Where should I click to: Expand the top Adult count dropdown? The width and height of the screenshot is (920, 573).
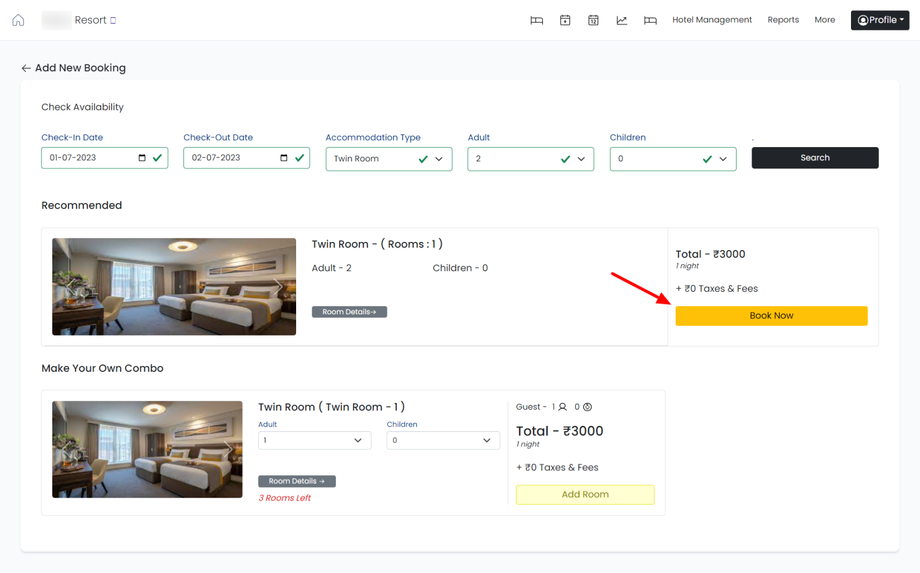[581, 159]
